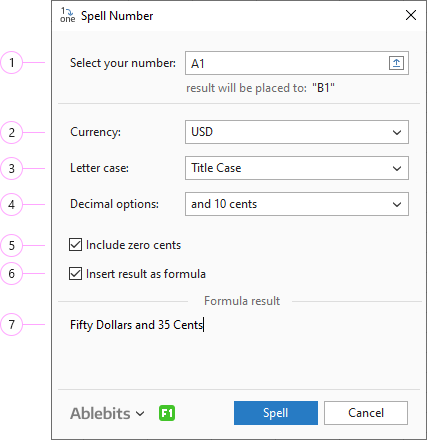Click the formula result text Fifty Dollars
427x440 pixels.
click(101, 325)
